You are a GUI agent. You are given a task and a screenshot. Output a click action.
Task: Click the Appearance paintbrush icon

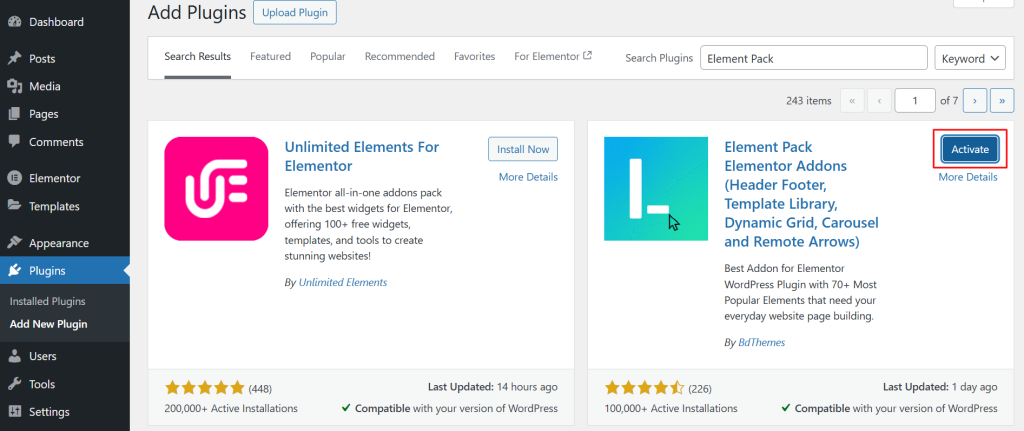coord(14,243)
